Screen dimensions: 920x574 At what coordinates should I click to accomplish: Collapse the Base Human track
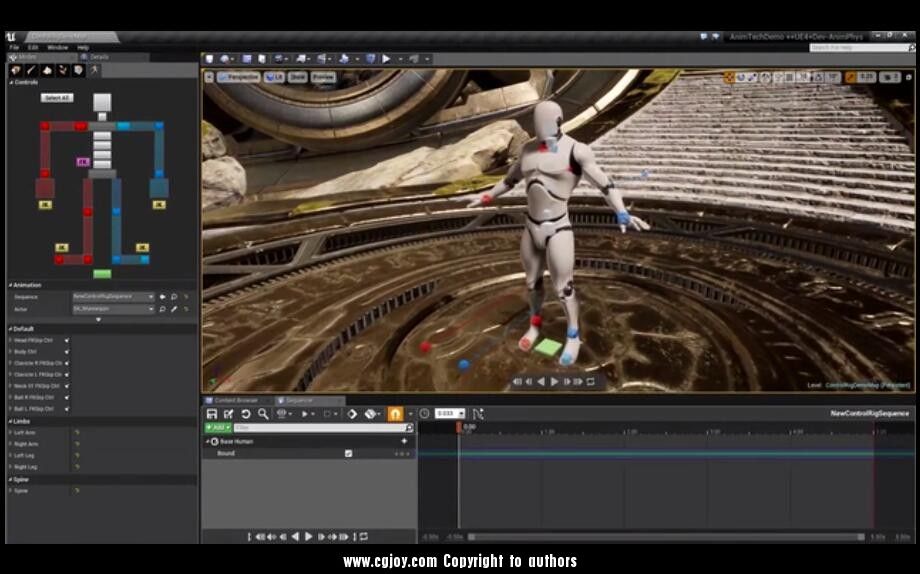208,441
